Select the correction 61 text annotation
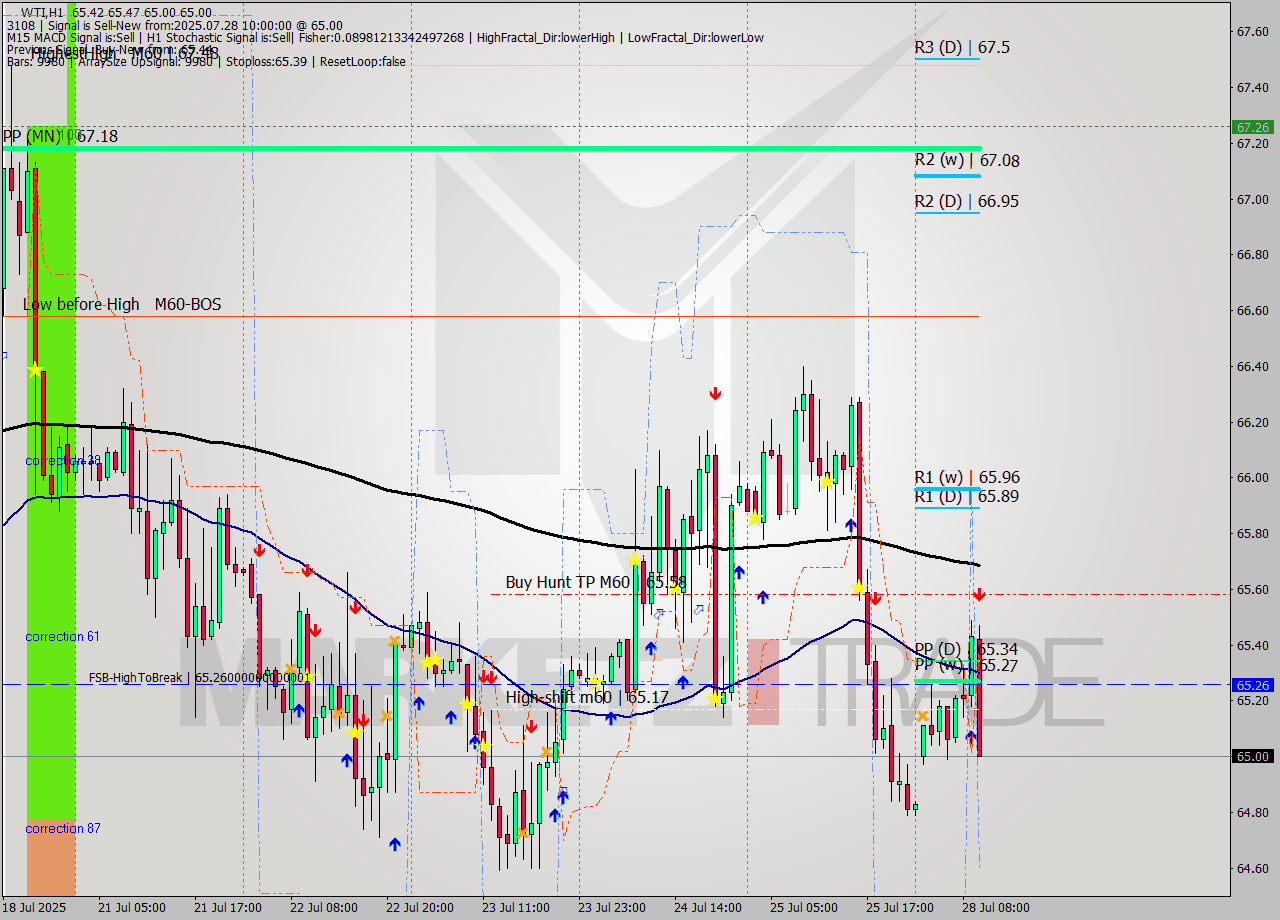Viewport: 1280px width, 920px height. pyautogui.click(x=62, y=637)
